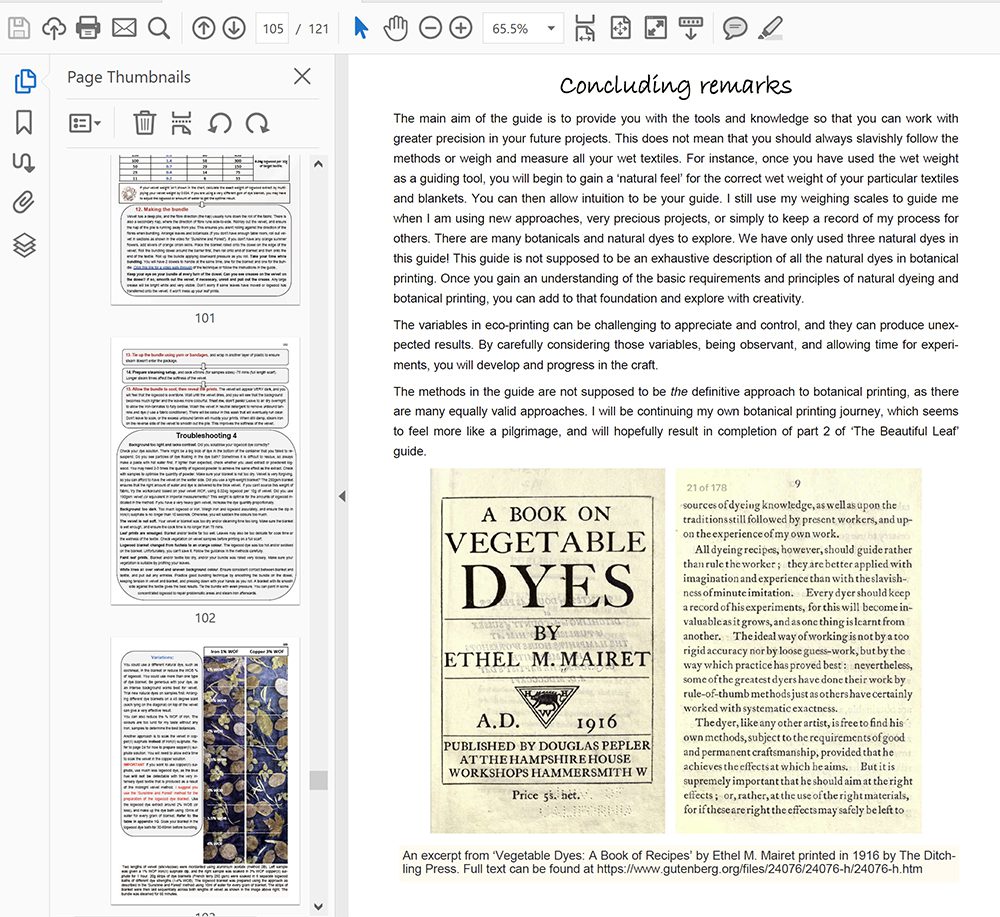Click the Vegetable Dyes book cover image
The width and height of the screenshot is (1000, 917).
(547, 650)
